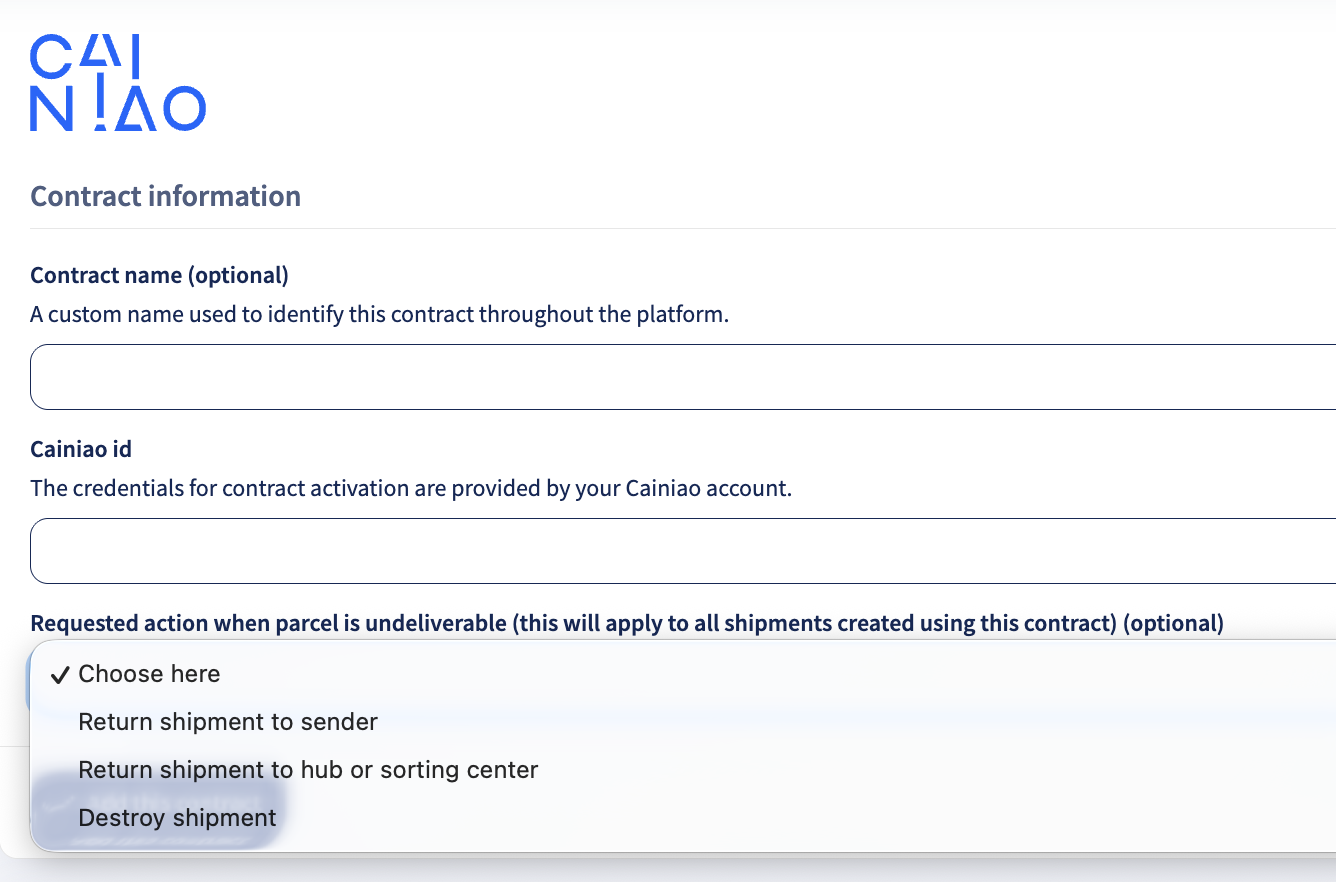Screen dimensions: 1336x882
Task: Click the 'A custom name used to identify' description
Action: 380,315
